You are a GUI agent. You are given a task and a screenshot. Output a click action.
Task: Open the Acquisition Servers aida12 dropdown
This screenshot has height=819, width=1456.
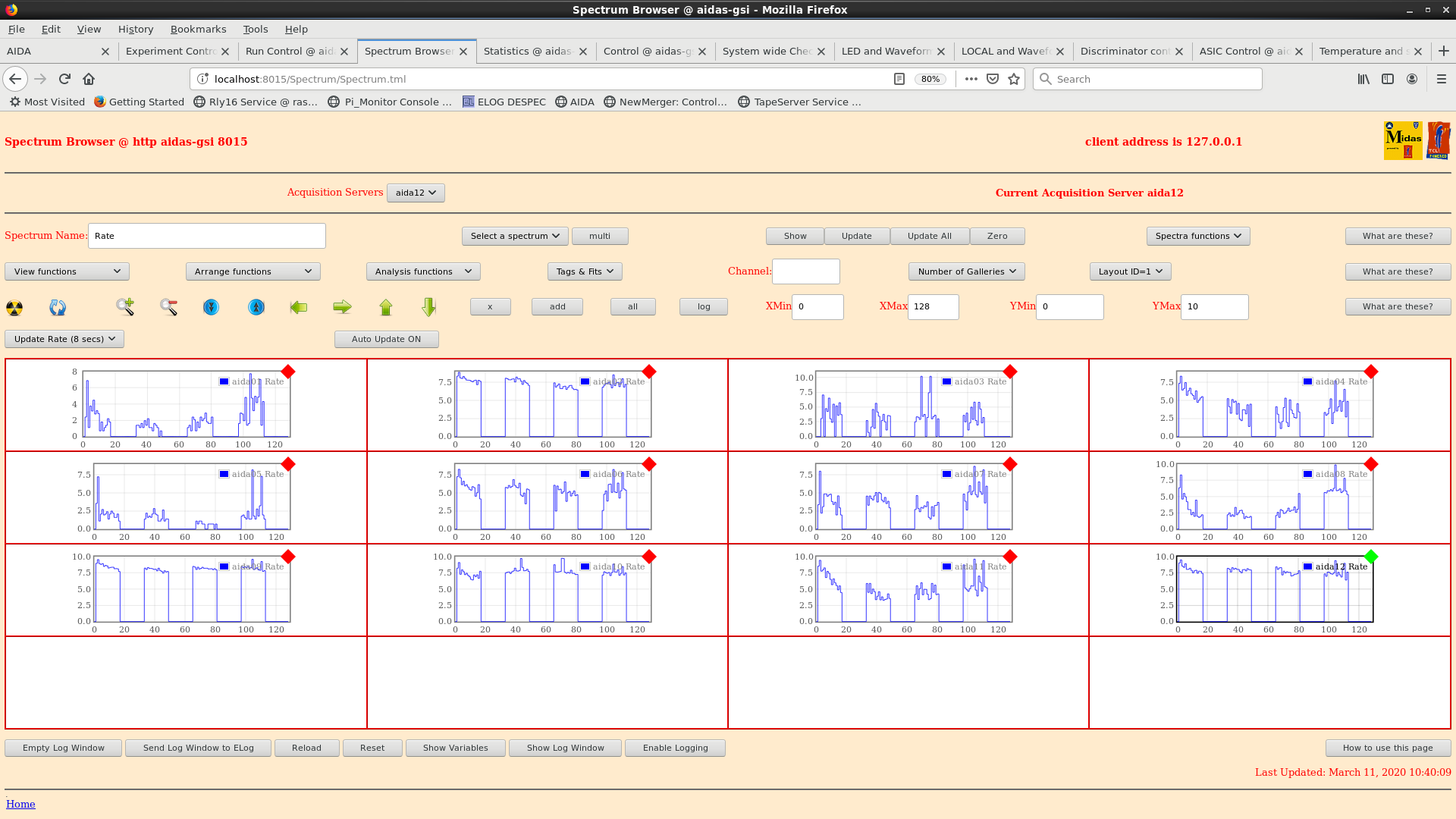tap(416, 193)
